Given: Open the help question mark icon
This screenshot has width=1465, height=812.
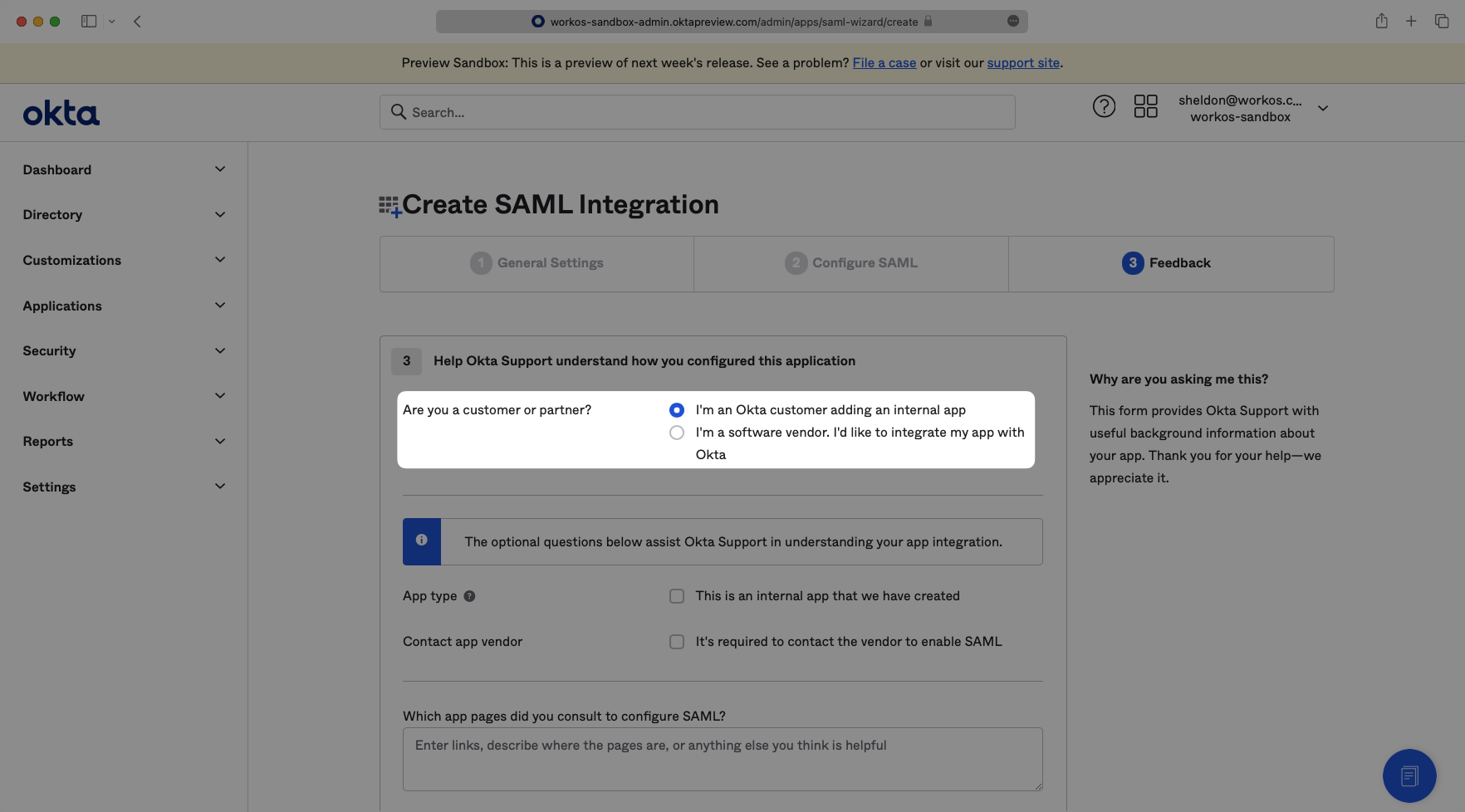Looking at the screenshot, I should point(1104,106).
